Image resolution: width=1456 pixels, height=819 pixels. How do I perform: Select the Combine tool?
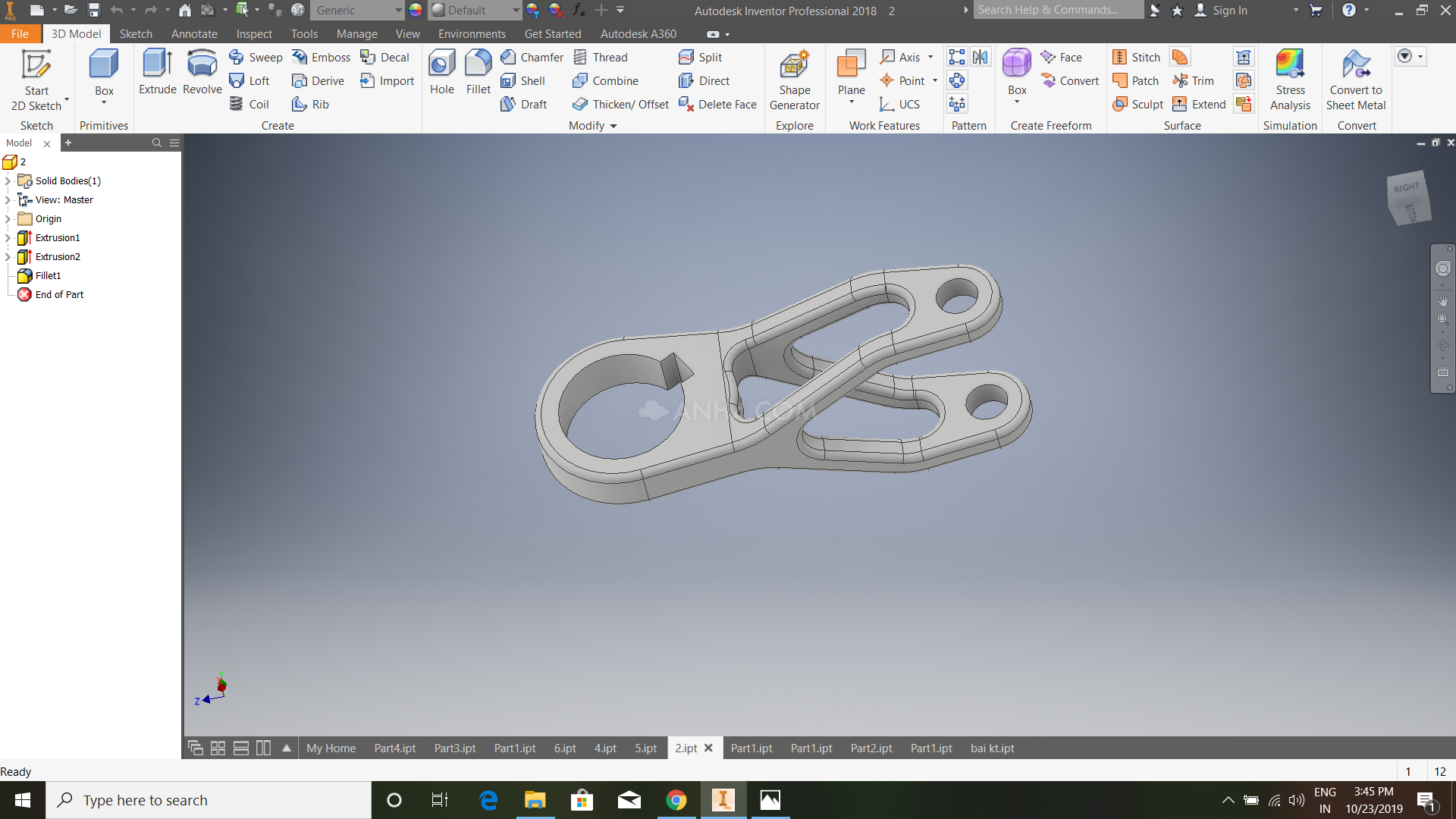606,81
